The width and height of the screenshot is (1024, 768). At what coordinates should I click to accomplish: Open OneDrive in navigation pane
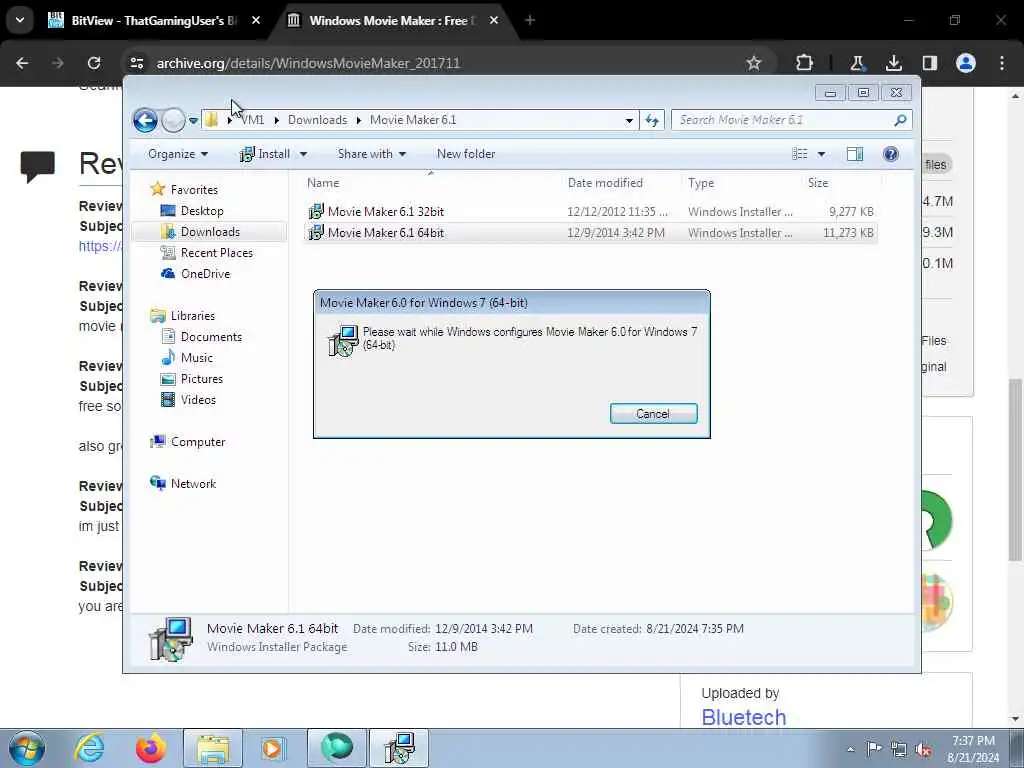[x=195, y=274]
